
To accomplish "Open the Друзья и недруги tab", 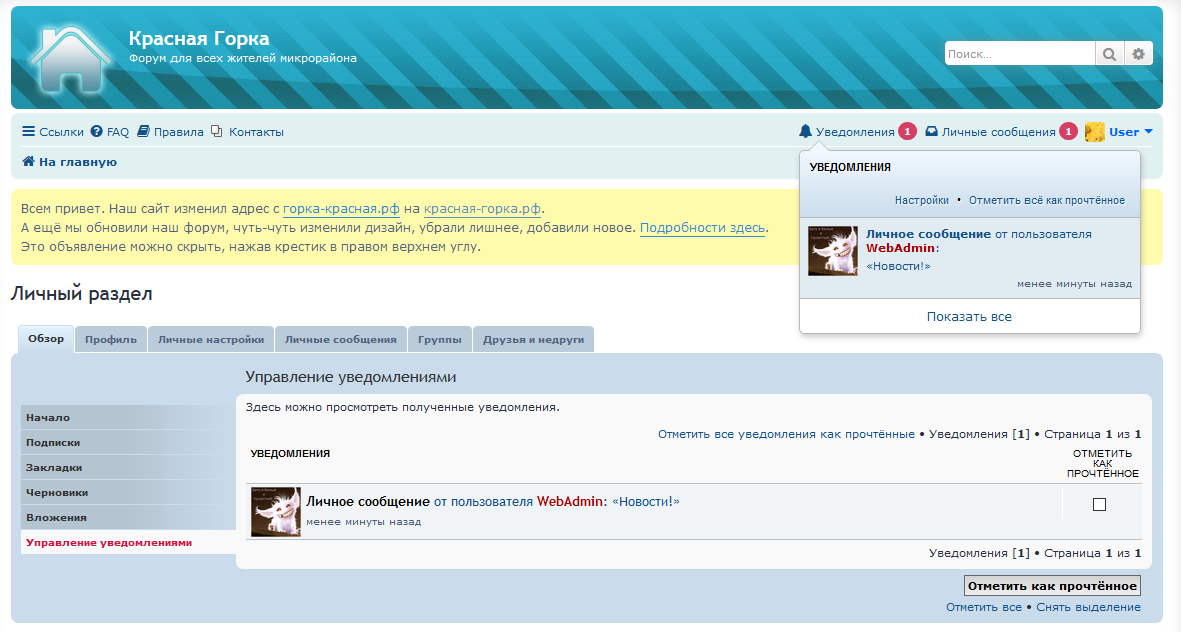I will click(x=533, y=340).
